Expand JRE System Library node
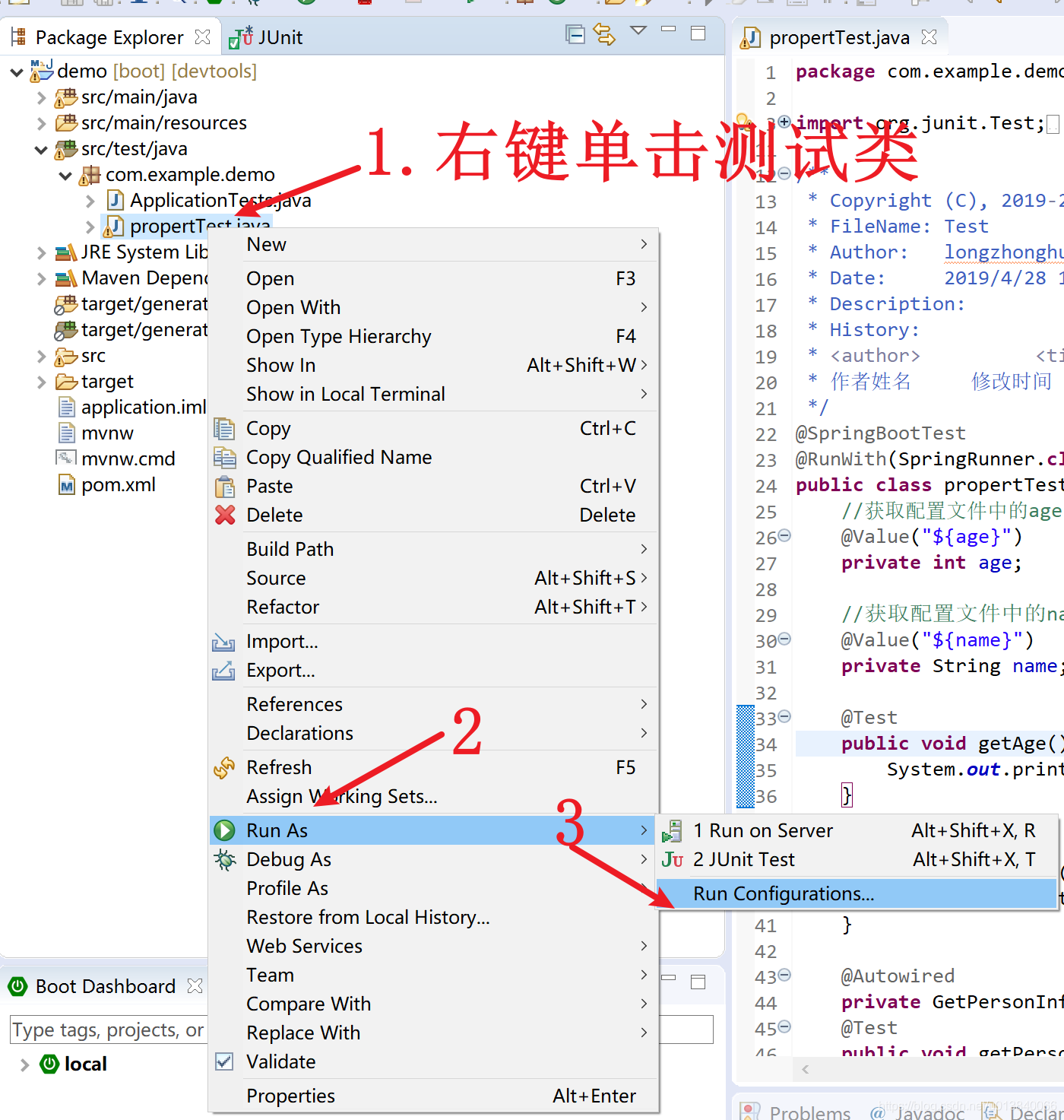 (x=42, y=253)
